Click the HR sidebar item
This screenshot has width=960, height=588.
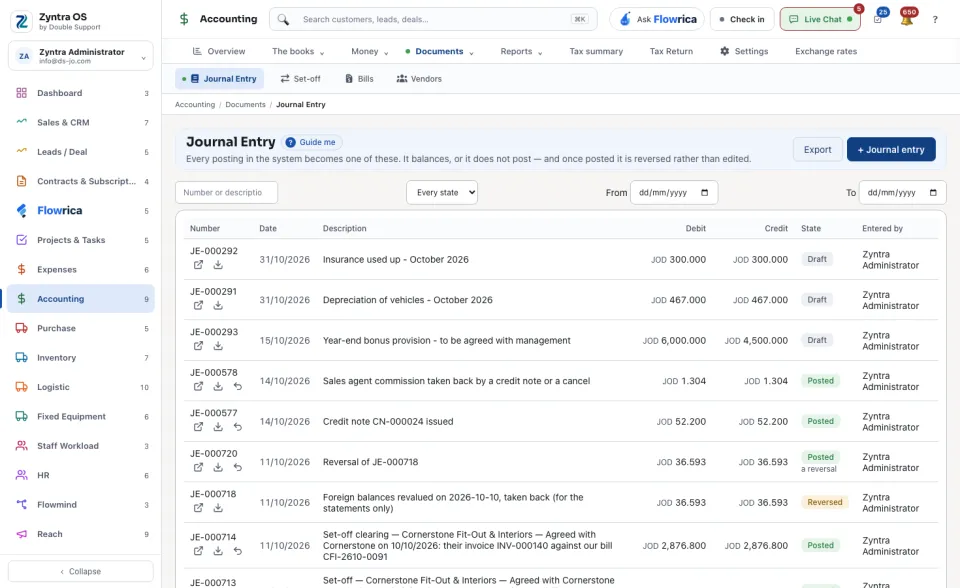click(x=81, y=475)
